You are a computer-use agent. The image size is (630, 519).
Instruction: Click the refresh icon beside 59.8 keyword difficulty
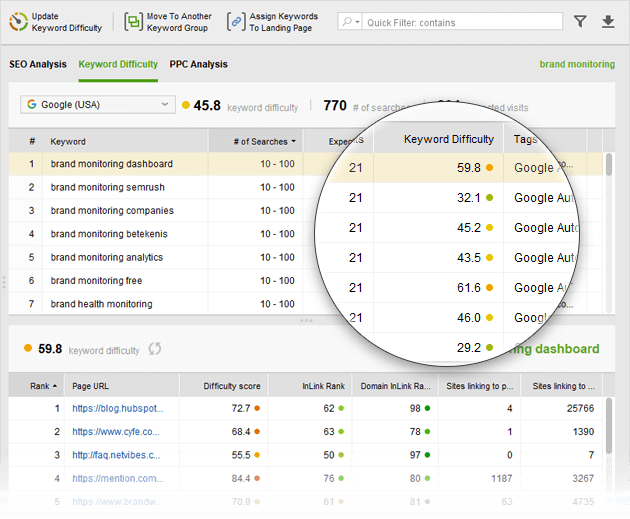click(x=155, y=350)
